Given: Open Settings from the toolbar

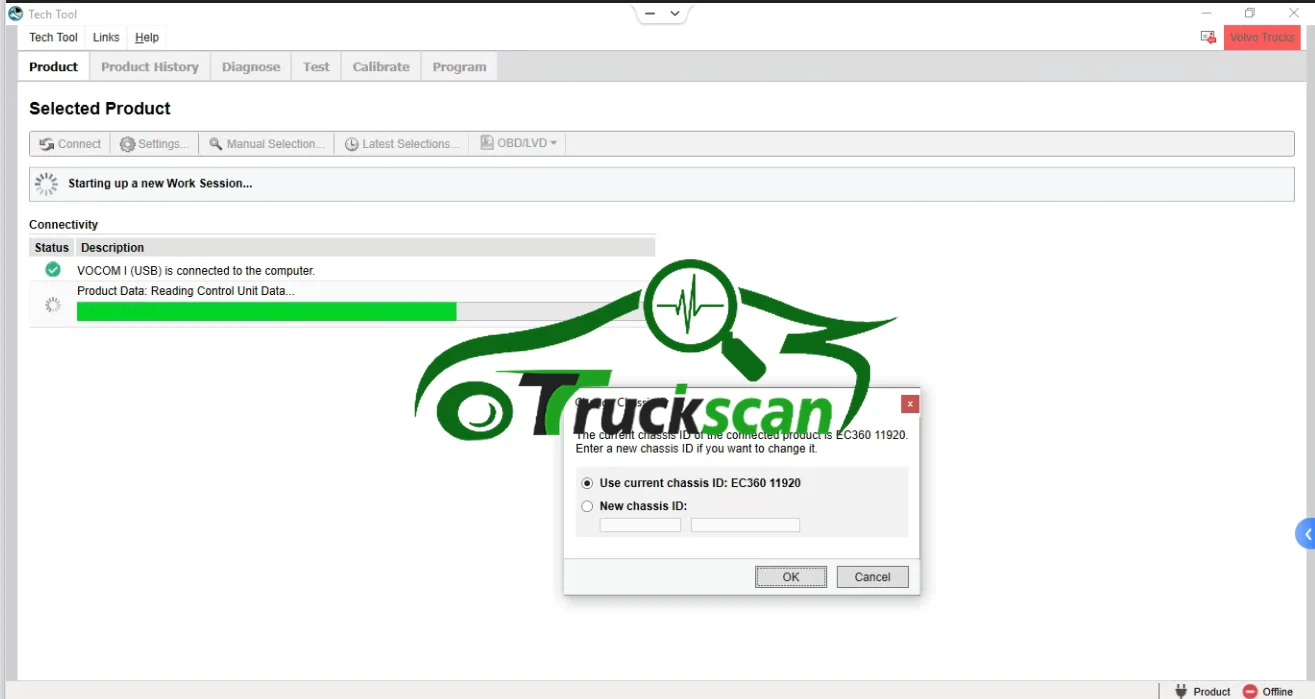Looking at the screenshot, I should [154, 144].
